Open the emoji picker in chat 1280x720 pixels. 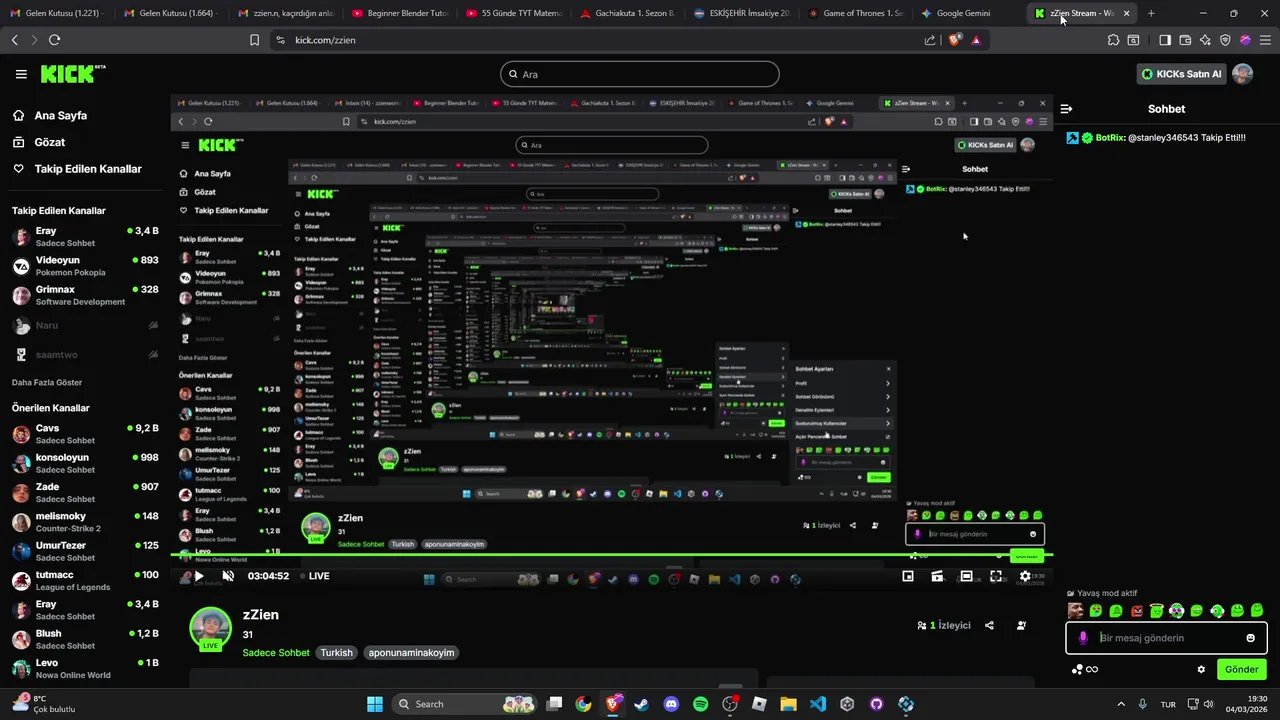point(1250,638)
